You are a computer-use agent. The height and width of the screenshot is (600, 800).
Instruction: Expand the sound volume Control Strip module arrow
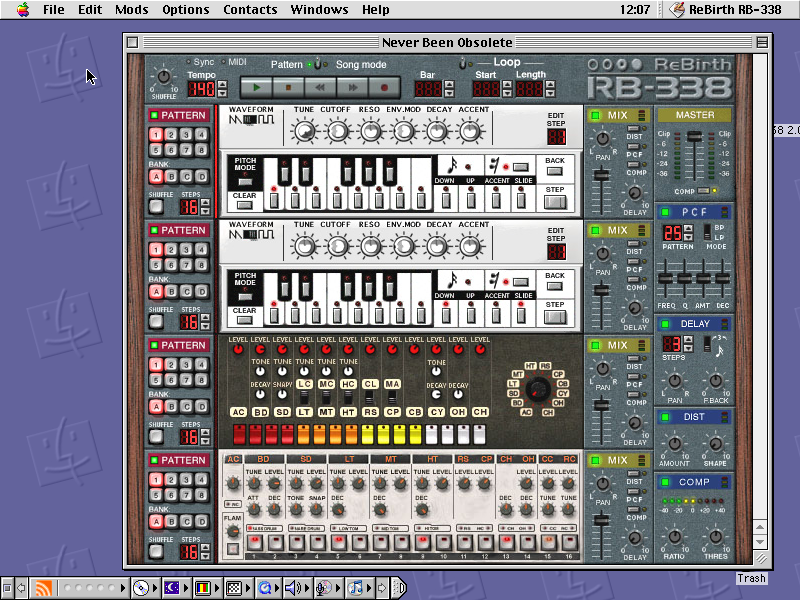click(306, 588)
